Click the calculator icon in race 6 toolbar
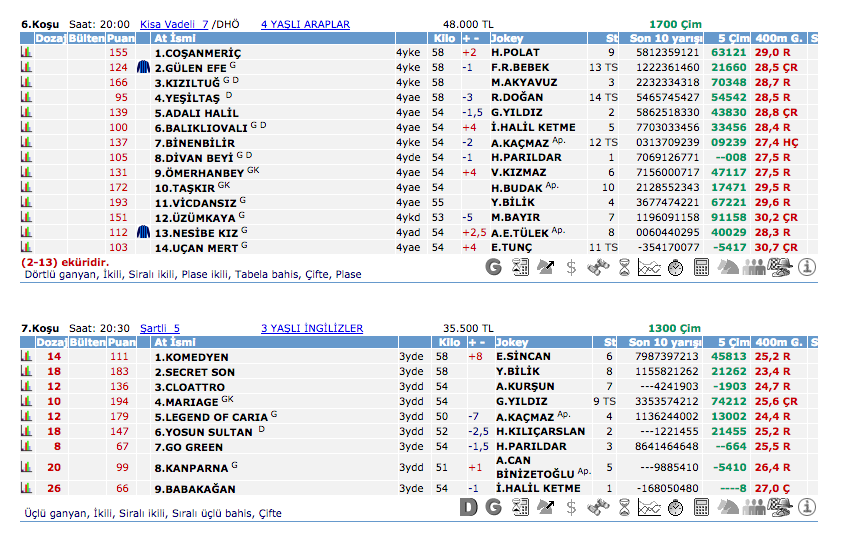The width and height of the screenshot is (843, 535). coord(701,266)
